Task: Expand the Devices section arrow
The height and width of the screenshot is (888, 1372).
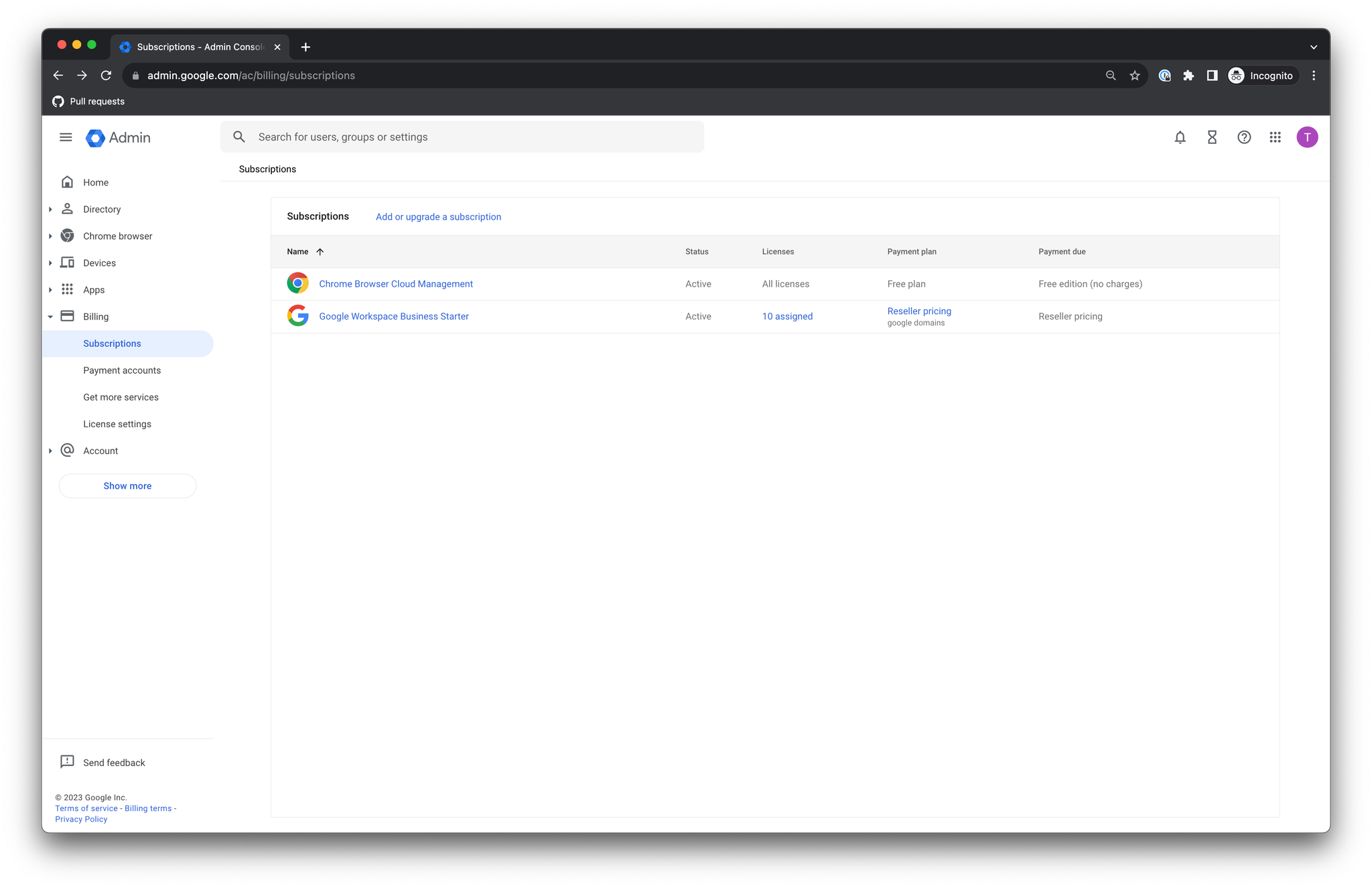Action: 50,263
